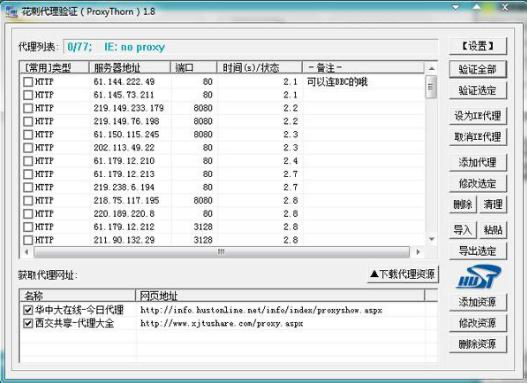Viewport: 527px width, 383px height.
Task: Click the horizontal scrollbar thumb
Action: click(x=222, y=252)
